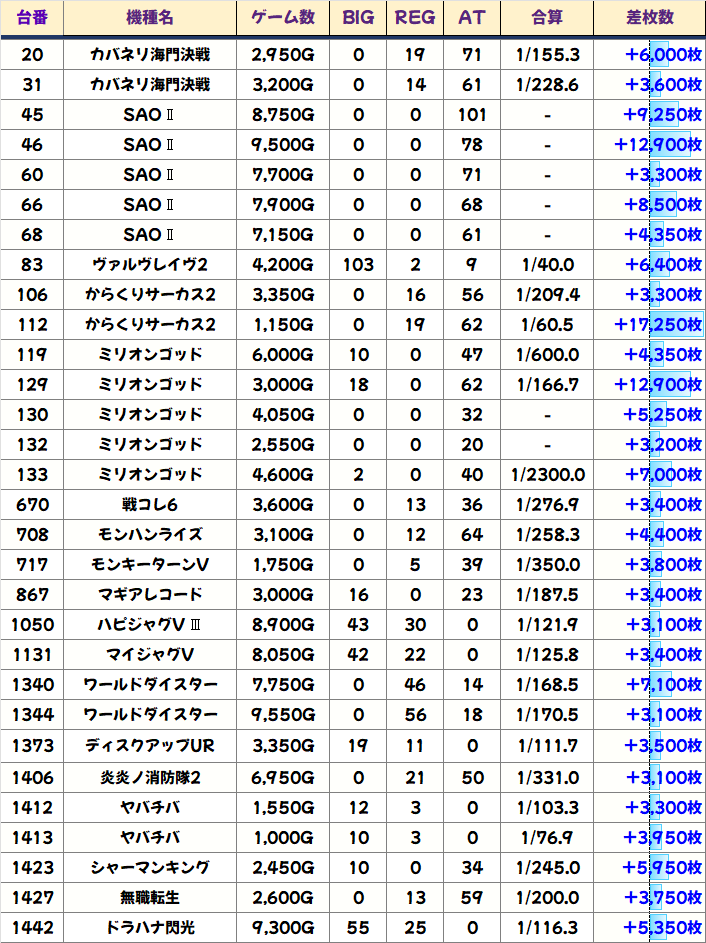Click 1/600.0 combined rate cell
The width and height of the screenshot is (706, 943).
547,355
